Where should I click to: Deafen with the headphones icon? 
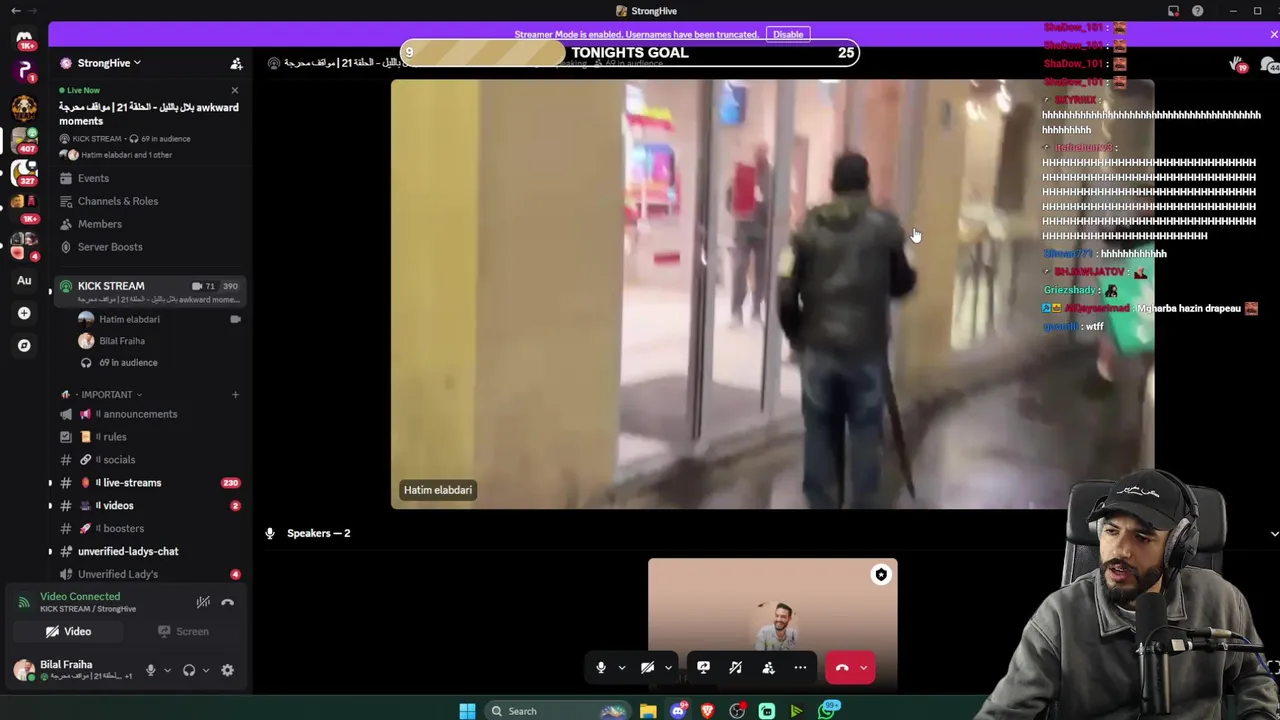point(189,671)
